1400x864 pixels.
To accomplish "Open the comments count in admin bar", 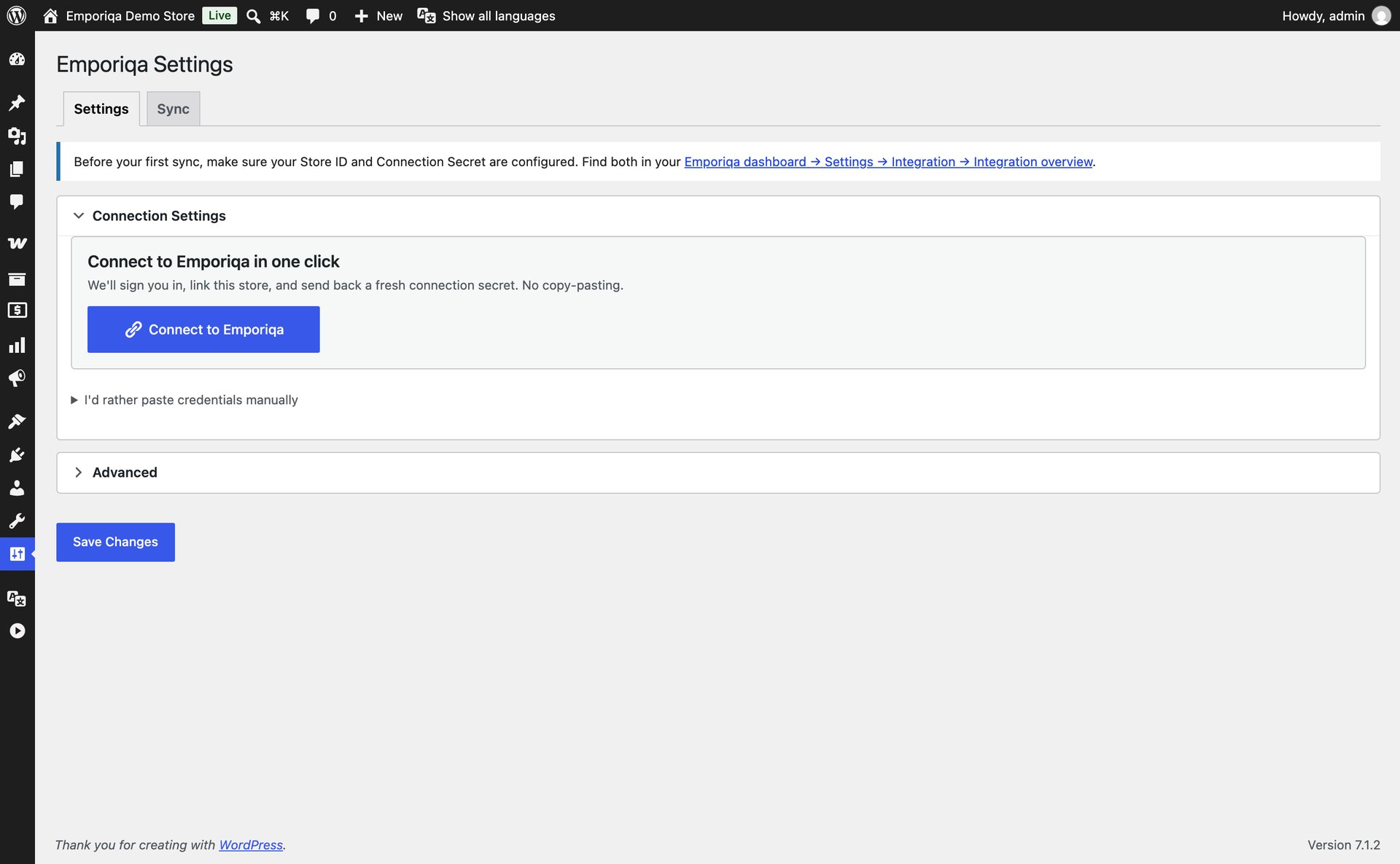I will pos(321,15).
